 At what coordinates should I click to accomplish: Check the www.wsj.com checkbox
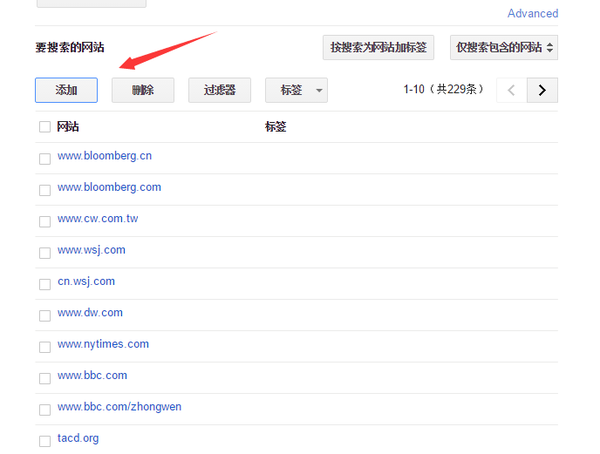click(45, 253)
